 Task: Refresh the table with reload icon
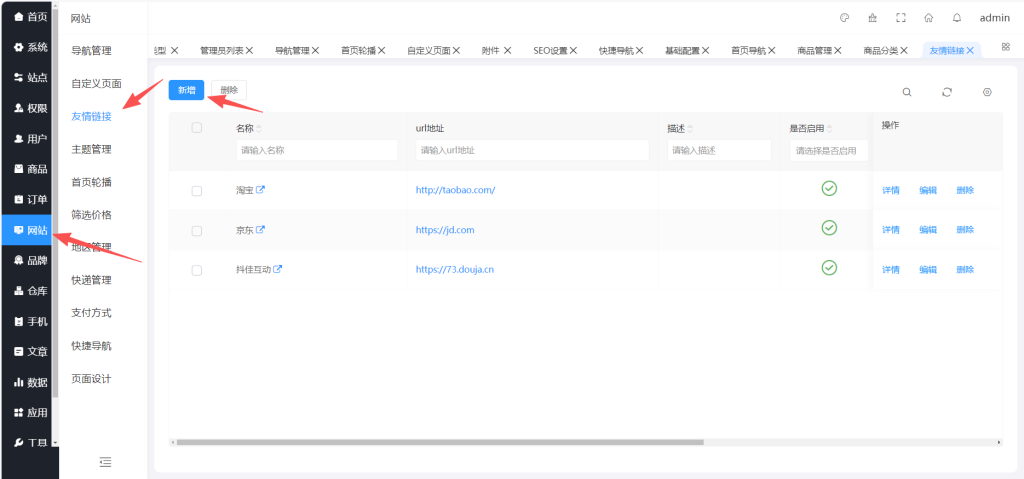coord(947,92)
